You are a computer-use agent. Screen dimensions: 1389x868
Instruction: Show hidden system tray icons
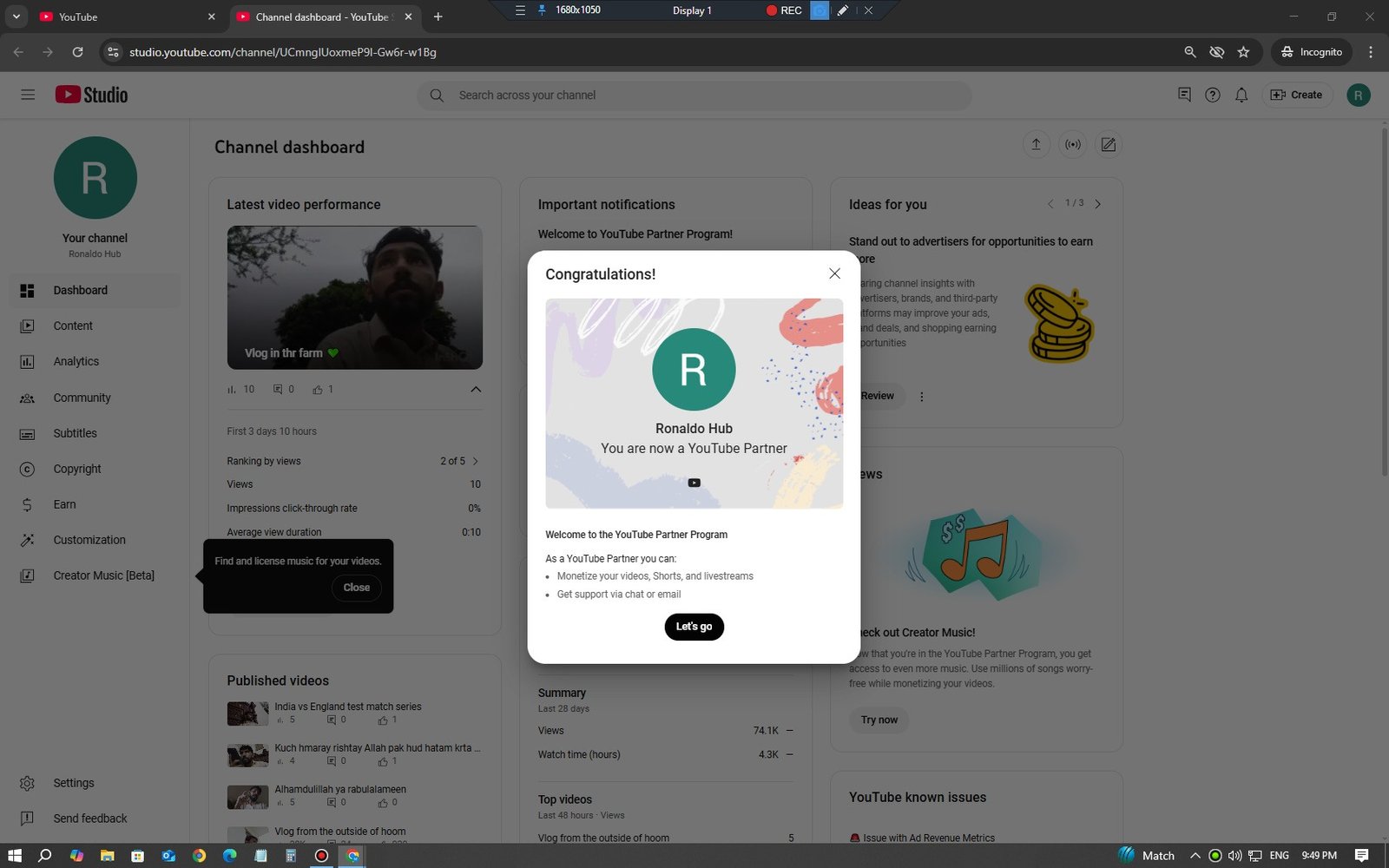point(1195,856)
